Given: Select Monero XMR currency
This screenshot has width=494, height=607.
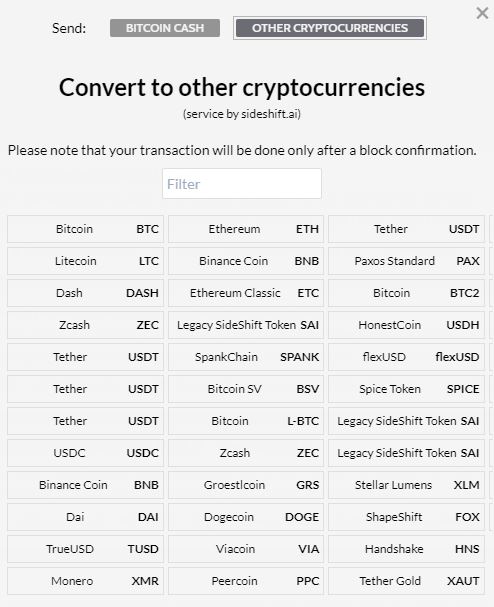Looking at the screenshot, I should click(x=85, y=581).
